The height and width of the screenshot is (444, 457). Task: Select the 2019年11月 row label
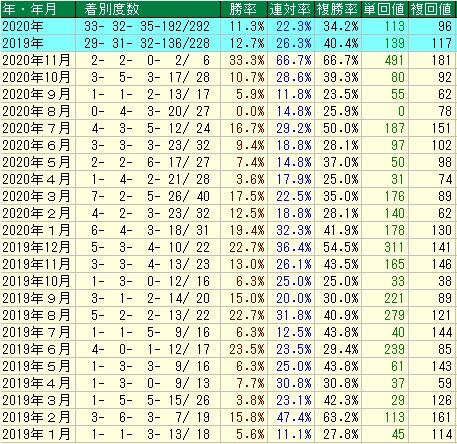(x=36, y=264)
